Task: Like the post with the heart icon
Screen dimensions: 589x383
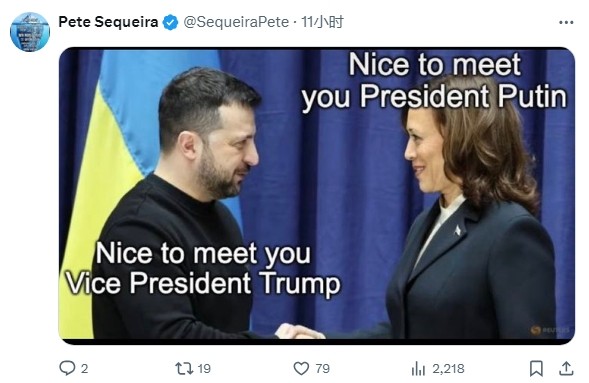Action: (301, 368)
